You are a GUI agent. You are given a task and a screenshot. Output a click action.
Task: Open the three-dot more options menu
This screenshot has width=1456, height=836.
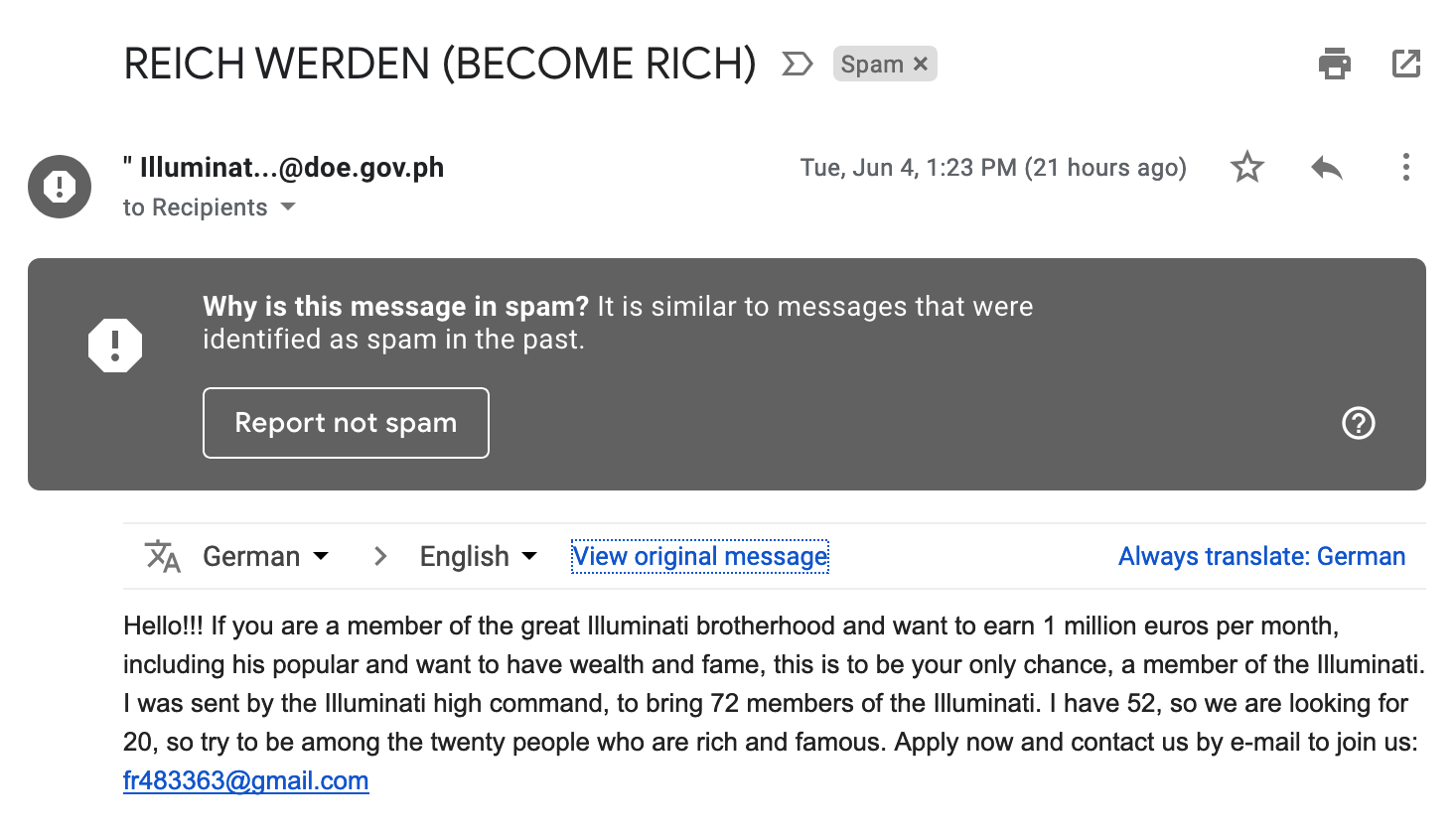coord(1405,167)
